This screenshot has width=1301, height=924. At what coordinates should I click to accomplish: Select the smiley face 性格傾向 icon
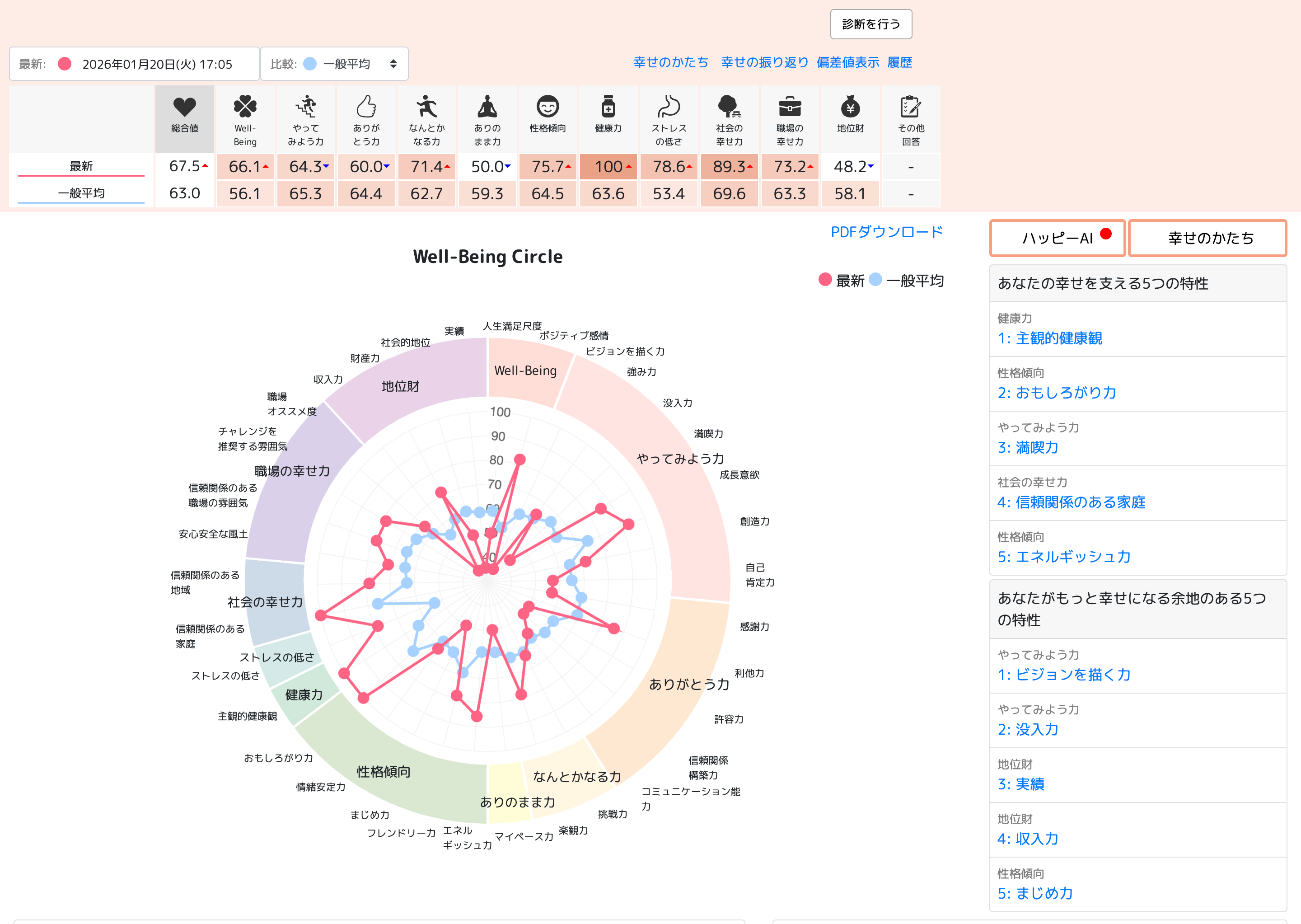pyautogui.click(x=547, y=106)
